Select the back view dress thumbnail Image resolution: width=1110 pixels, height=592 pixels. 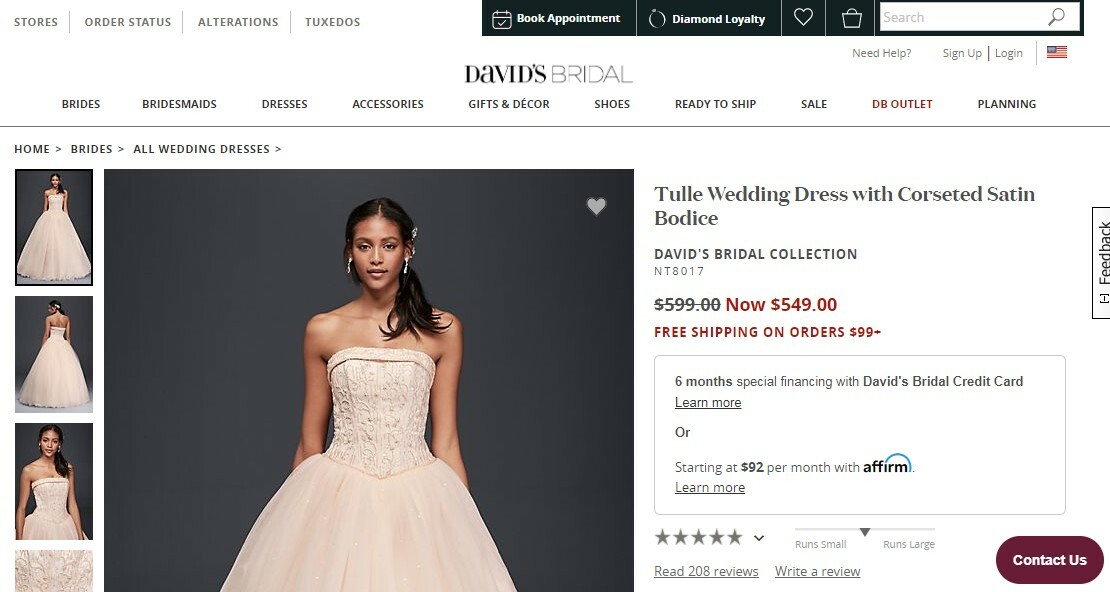[x=54, y=354]
